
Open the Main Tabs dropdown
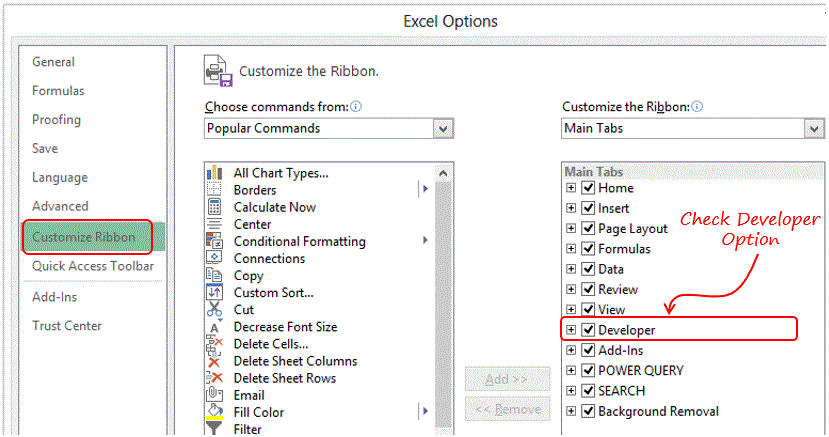click(814, 128)
